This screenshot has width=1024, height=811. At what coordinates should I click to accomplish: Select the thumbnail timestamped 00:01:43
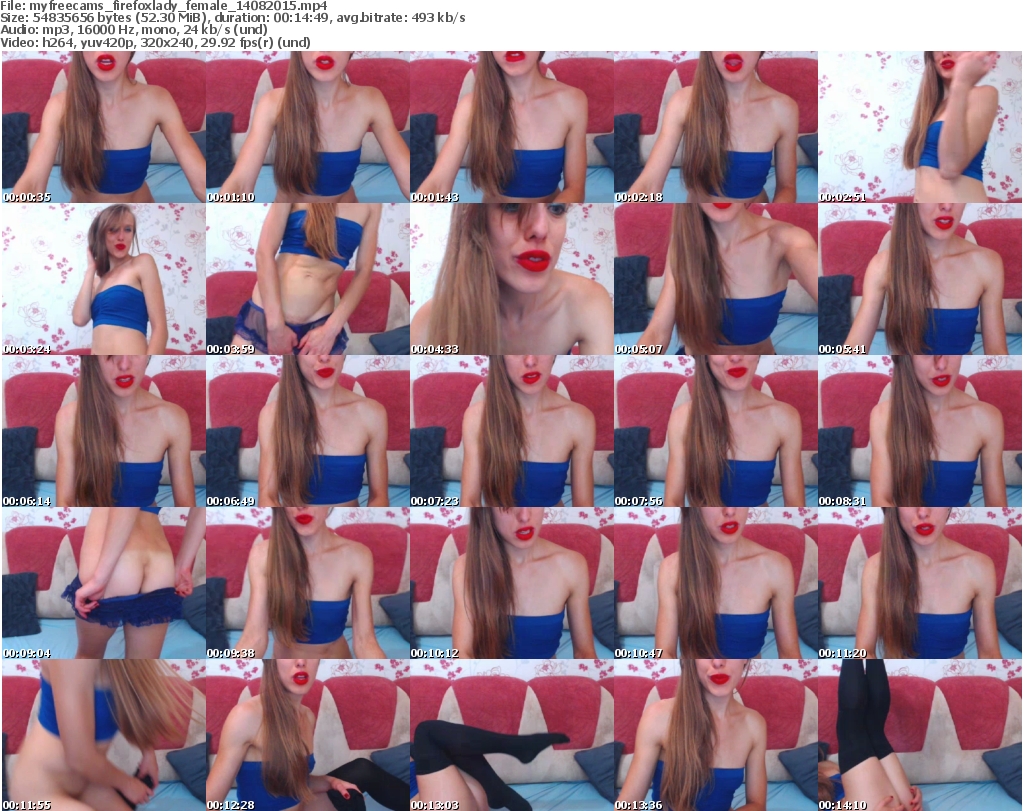tap(511, 127)
